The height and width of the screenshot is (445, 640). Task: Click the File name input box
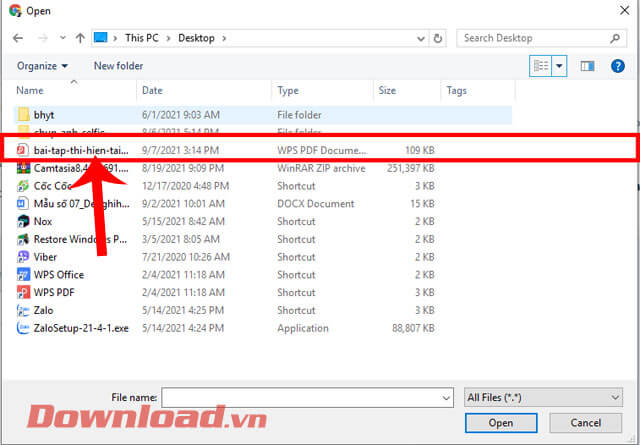(x=302, y=398)
